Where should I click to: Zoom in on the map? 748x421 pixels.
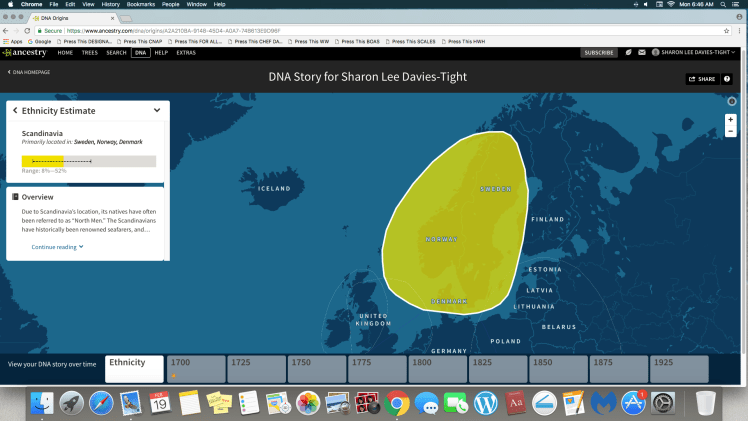[731, 119]
